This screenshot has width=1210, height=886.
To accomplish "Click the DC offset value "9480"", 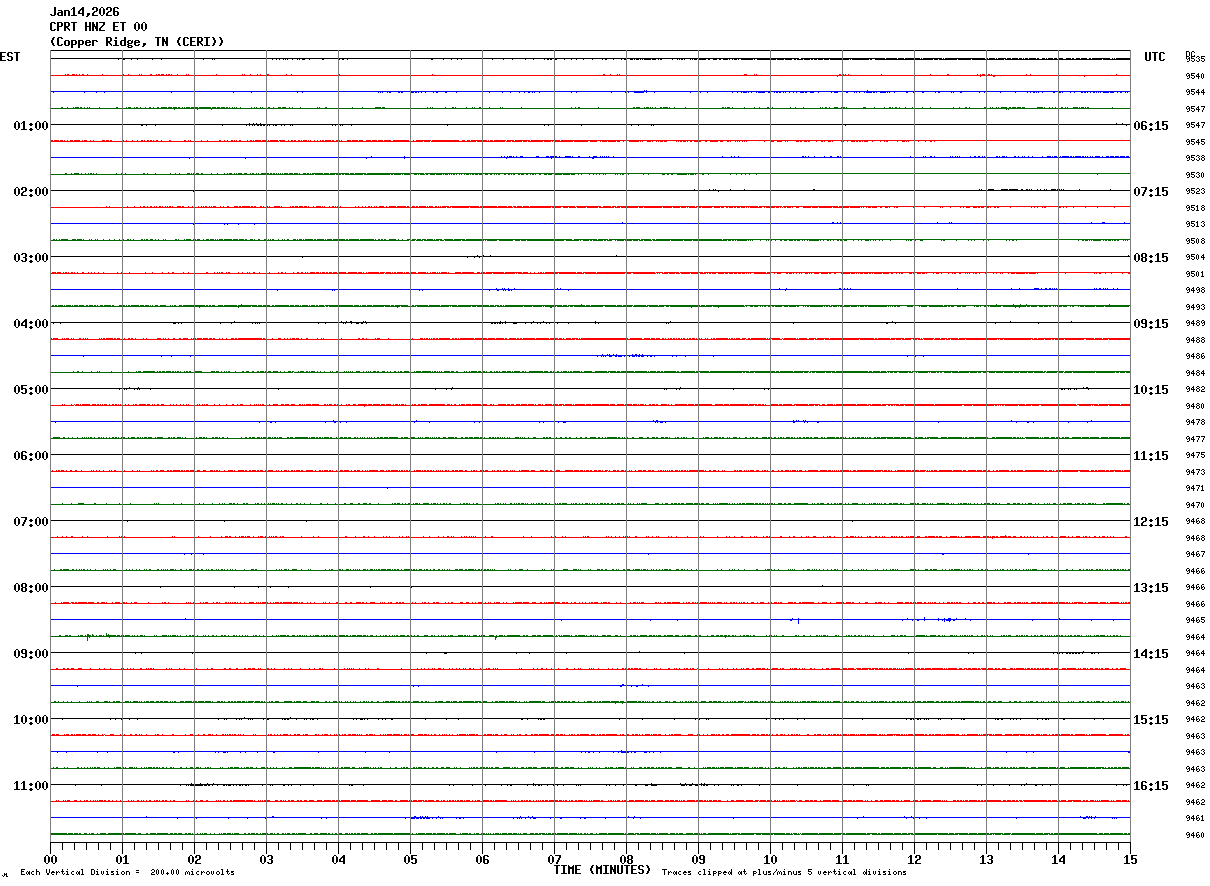I will [x=1195, y=406].
